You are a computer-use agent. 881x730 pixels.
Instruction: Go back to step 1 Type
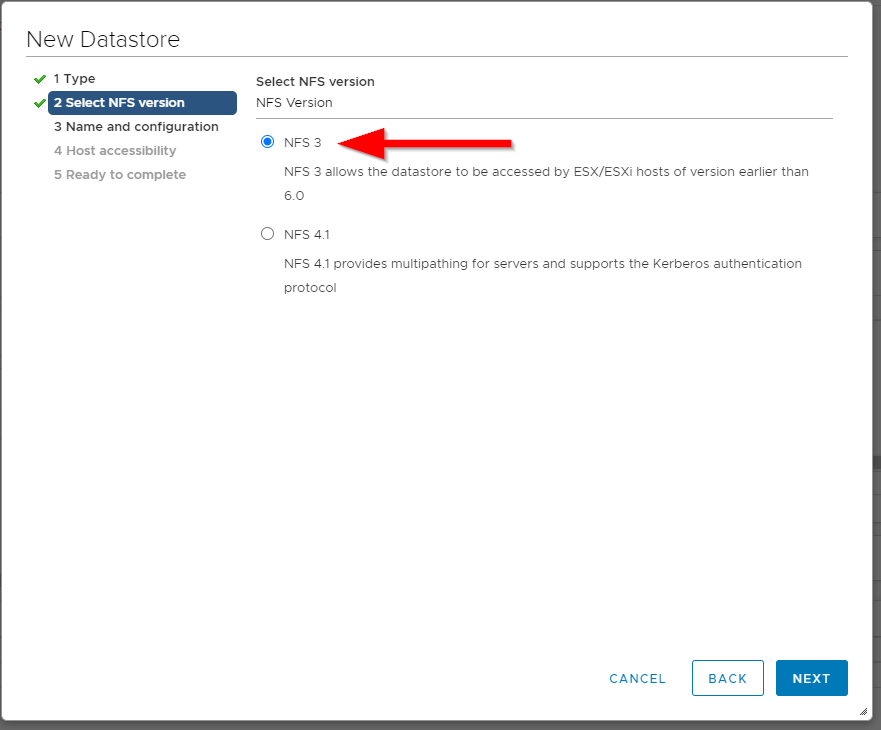(75, 79)
